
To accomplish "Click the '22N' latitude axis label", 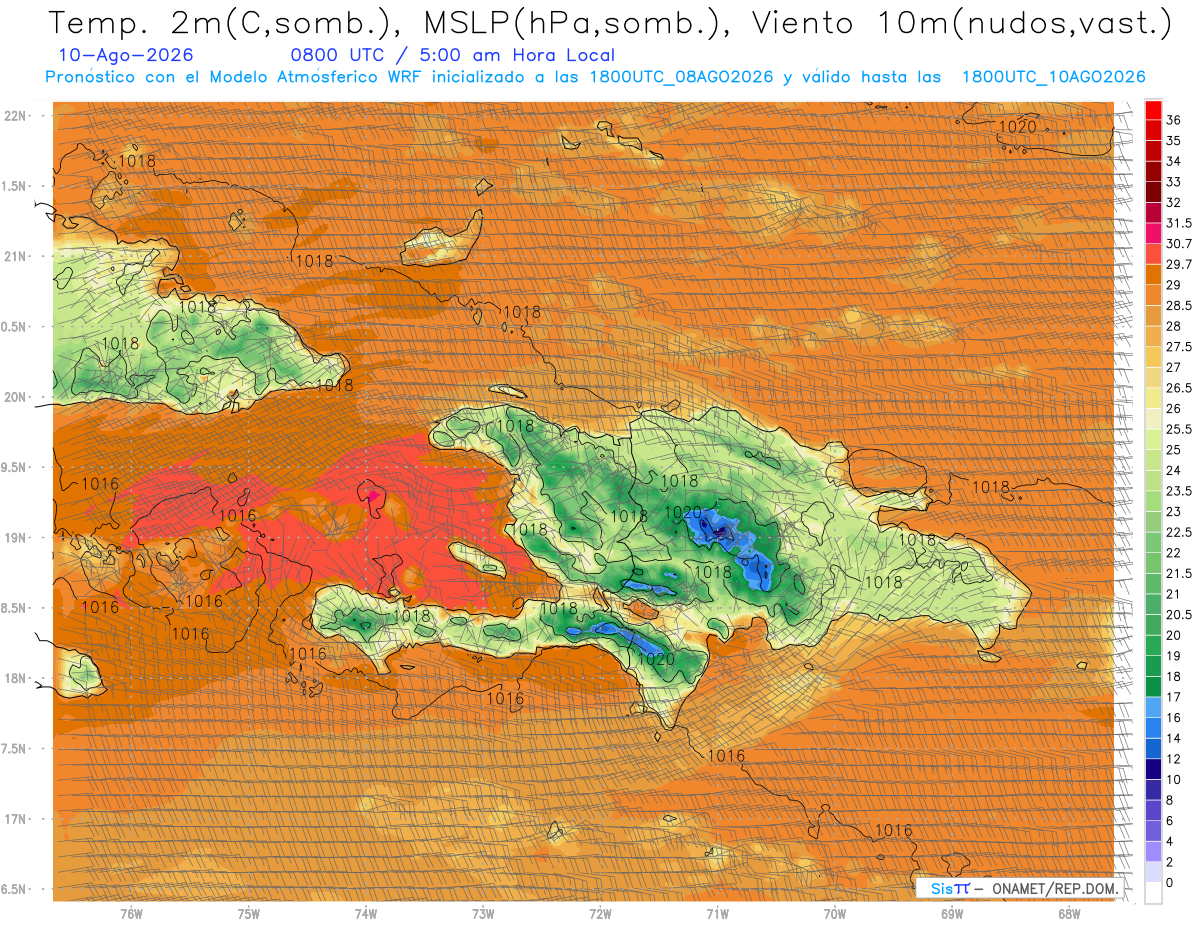I will click(x=17, y=116).
